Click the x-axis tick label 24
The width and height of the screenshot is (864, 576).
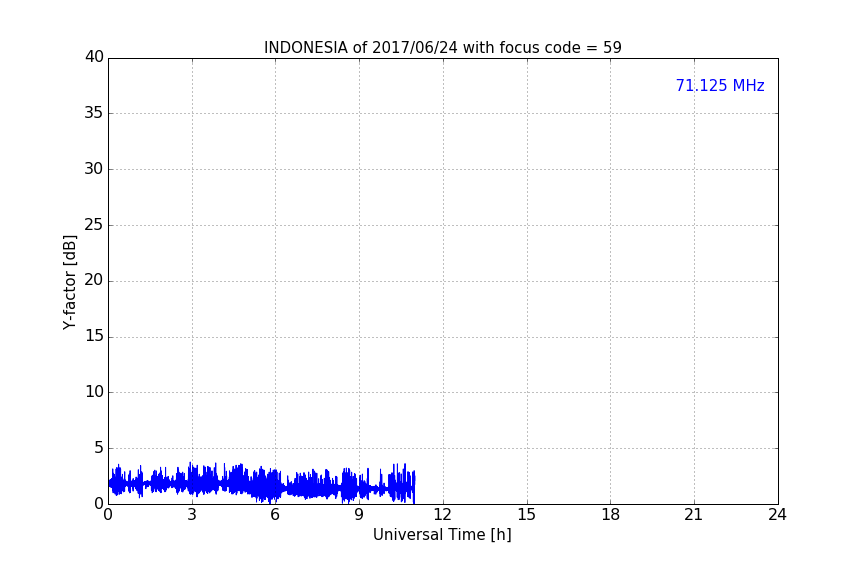[777, 515]
